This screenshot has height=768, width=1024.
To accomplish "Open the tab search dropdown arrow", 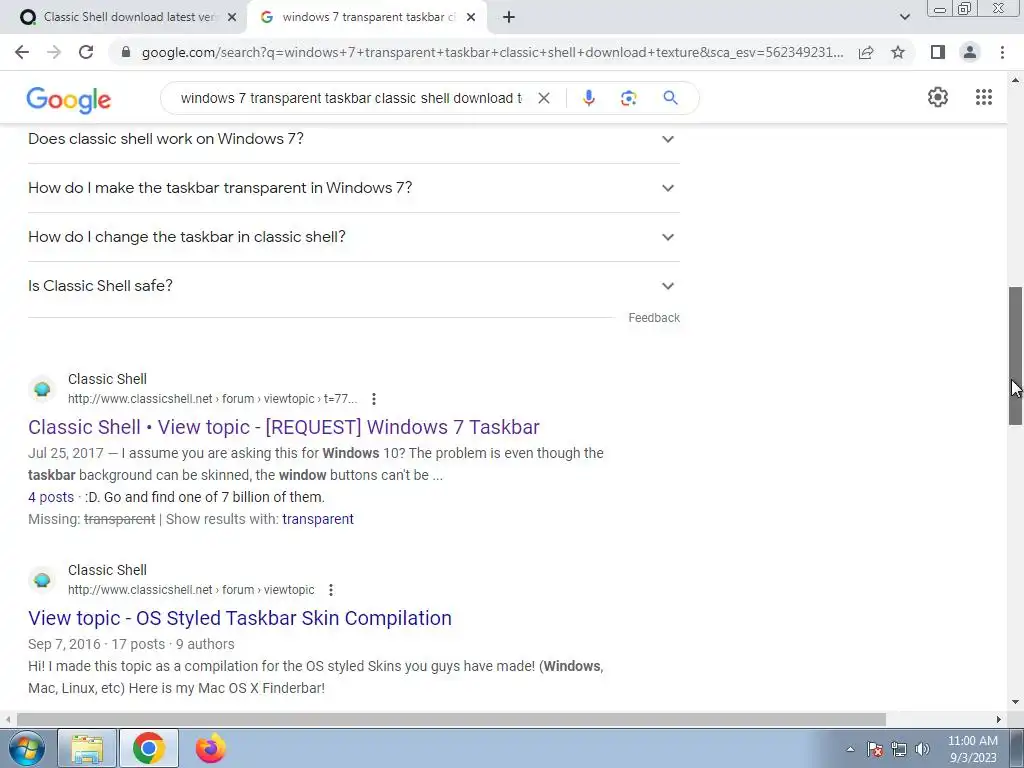I will [x=904, y=17].
